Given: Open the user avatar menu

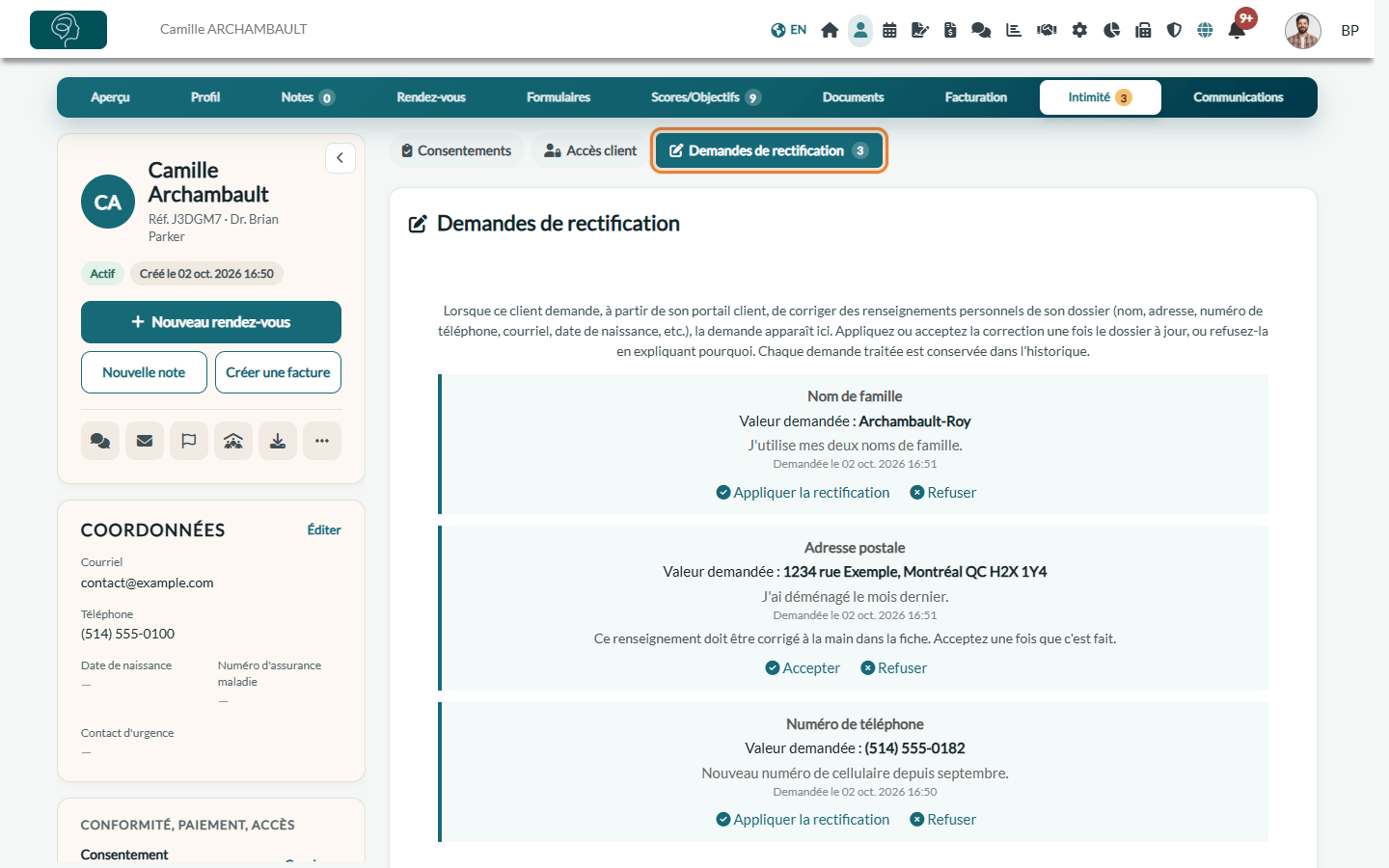Looking at the screenshot, I should coord(1303,31).
